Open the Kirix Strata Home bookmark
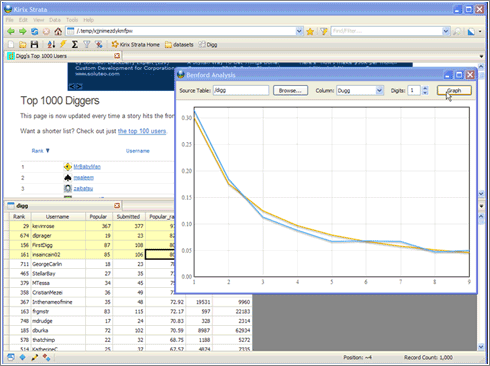Screen dimensions: 490x366 point(135,44)
